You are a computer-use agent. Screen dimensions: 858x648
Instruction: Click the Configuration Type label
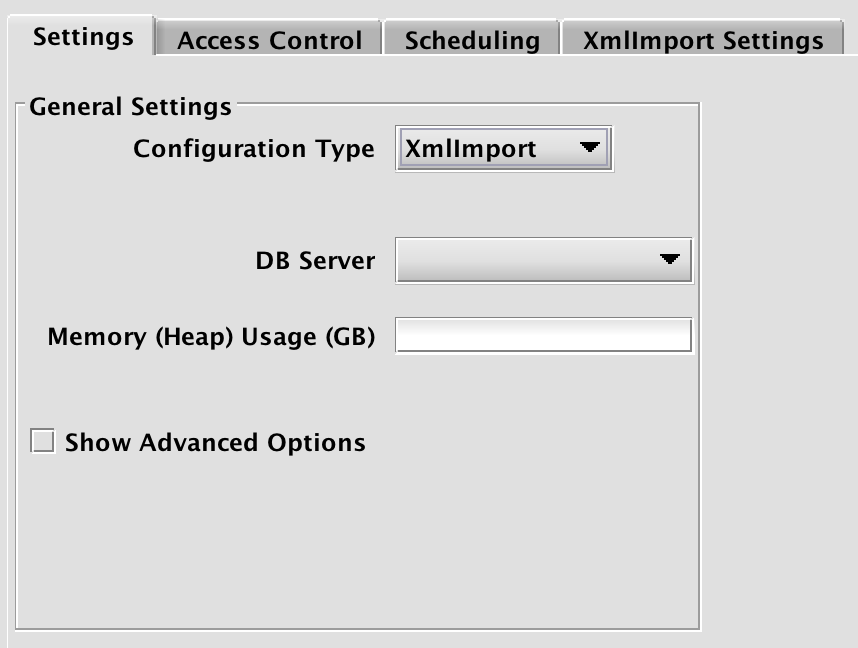(254, 149)
